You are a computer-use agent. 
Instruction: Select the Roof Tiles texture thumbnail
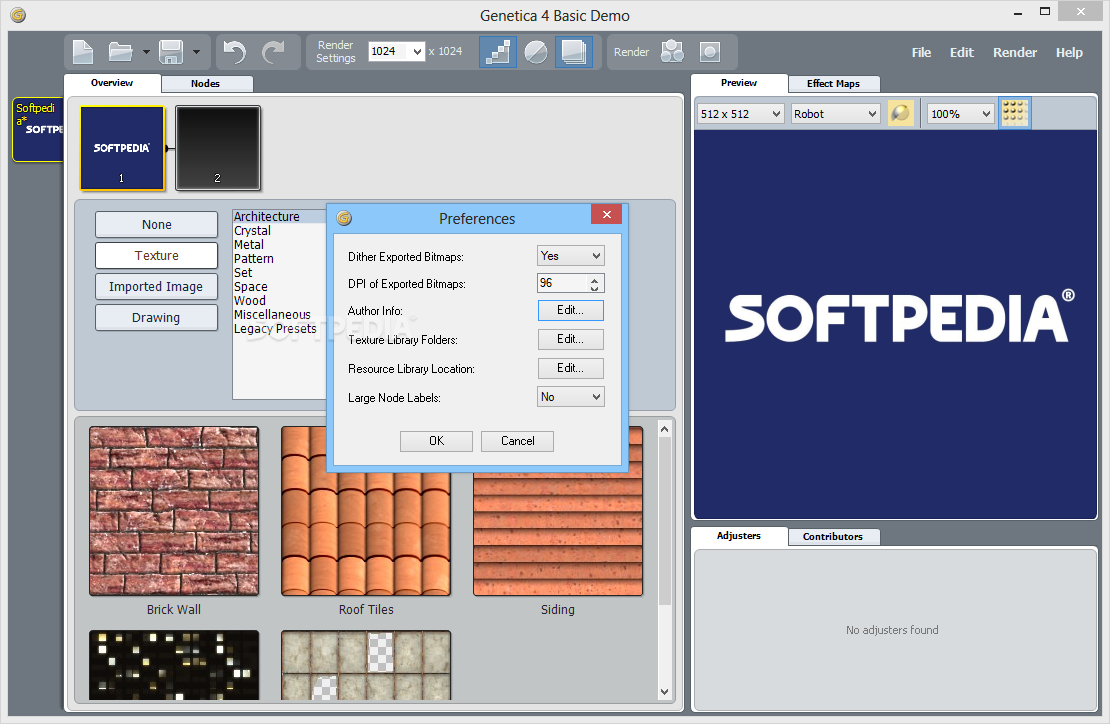366,511
